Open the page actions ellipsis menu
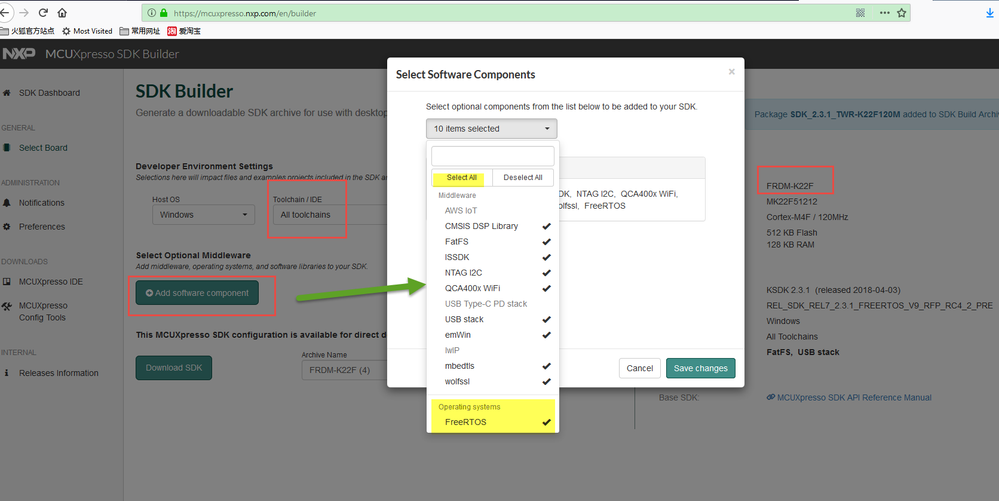 (884, 13)
